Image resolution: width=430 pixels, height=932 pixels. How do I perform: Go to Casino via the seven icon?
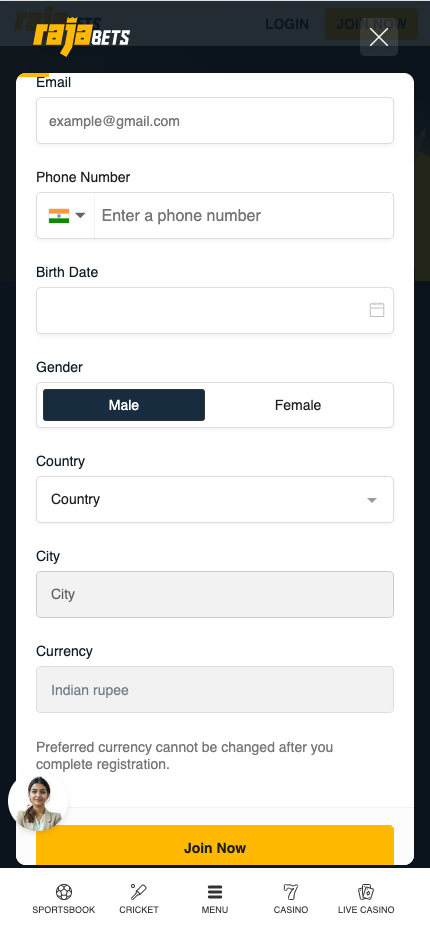coord(291,892)
